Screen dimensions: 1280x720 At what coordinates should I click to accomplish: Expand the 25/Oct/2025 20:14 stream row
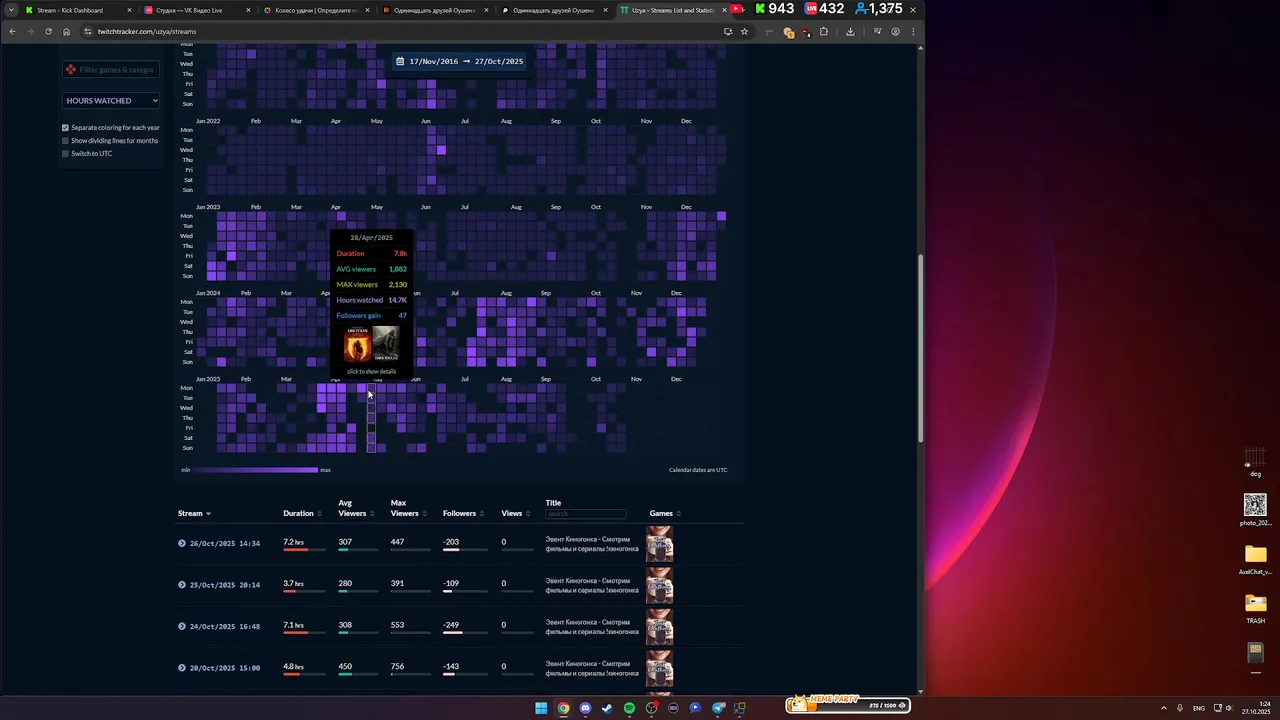pos(182,585)
